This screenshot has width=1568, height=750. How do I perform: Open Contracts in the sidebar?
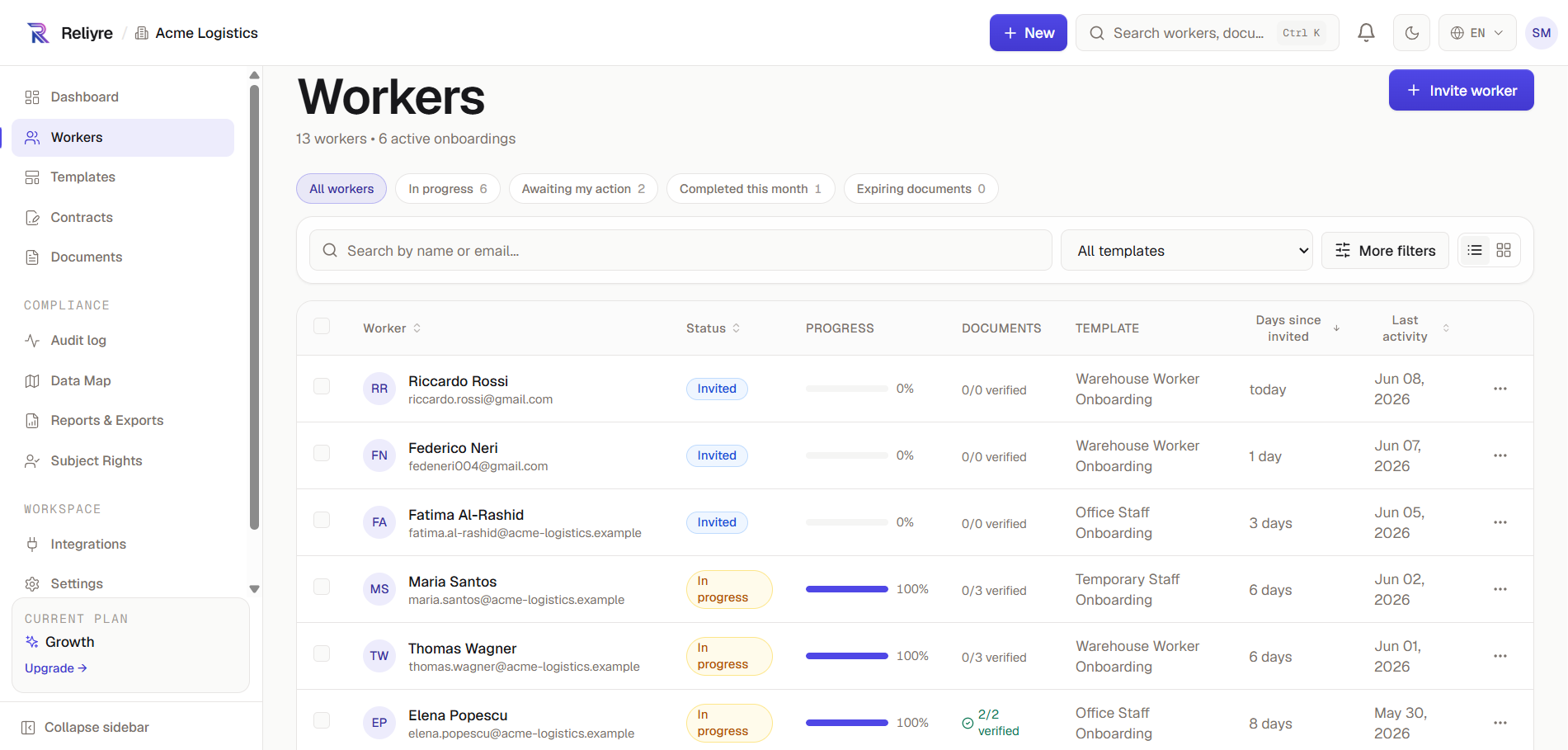tap(123, 218)
